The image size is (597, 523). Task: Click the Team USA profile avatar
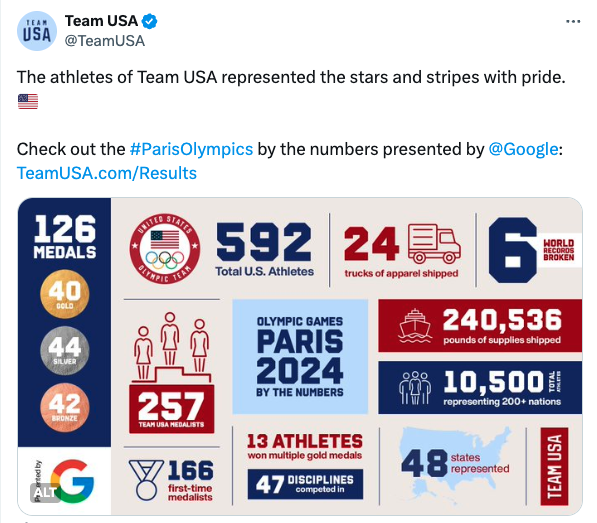click(x=37, y=31)
